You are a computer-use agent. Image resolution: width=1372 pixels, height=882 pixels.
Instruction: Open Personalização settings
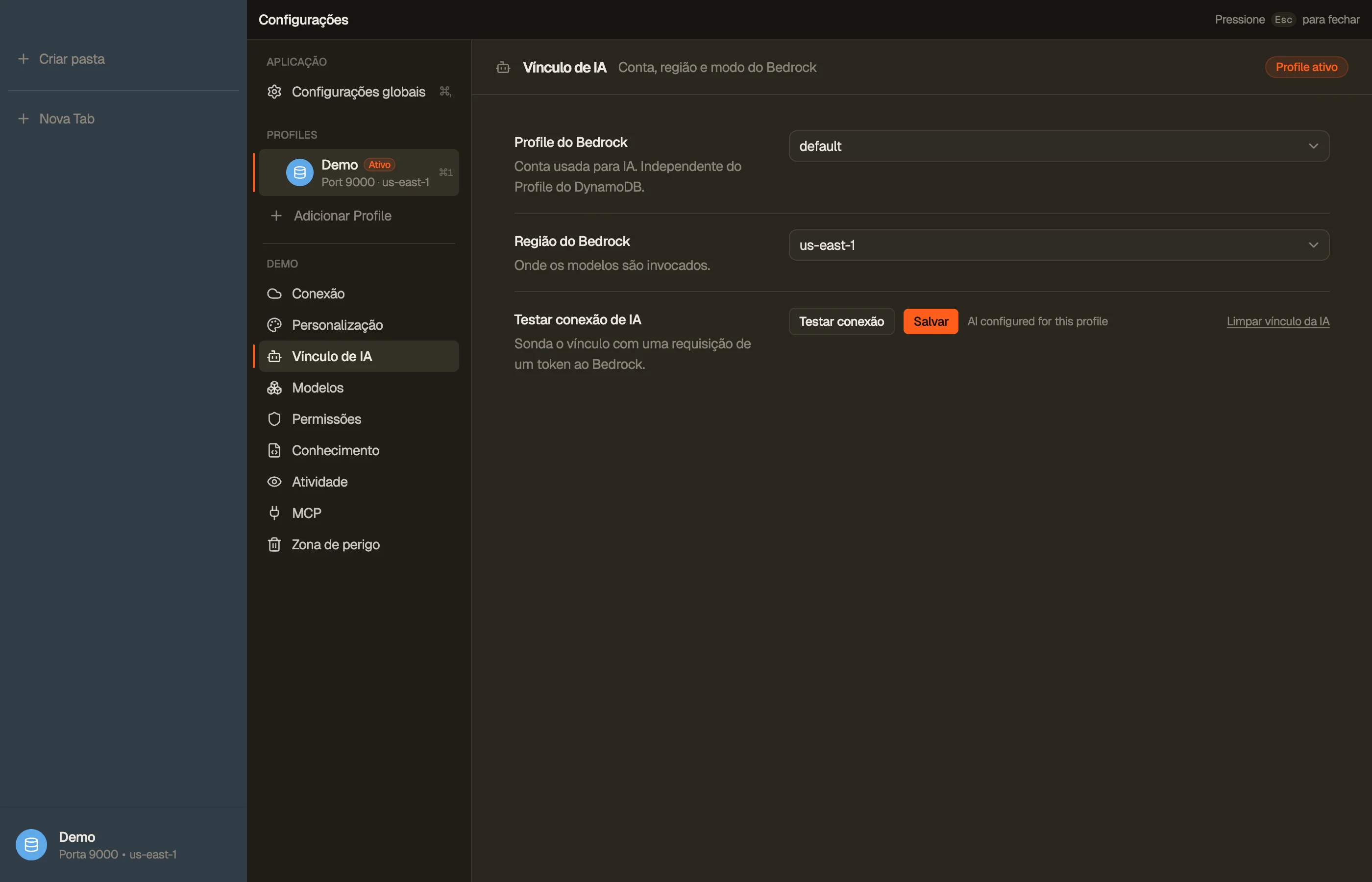pos(359,325)
